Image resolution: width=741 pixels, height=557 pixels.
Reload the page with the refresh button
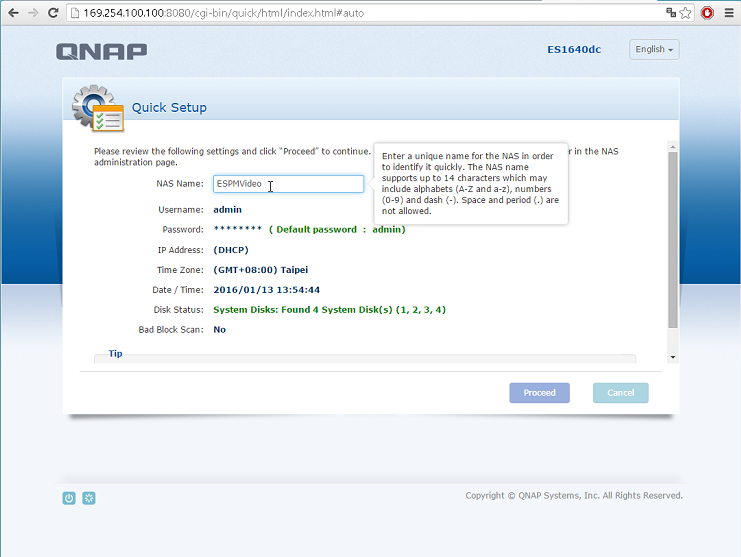(54, 13)
